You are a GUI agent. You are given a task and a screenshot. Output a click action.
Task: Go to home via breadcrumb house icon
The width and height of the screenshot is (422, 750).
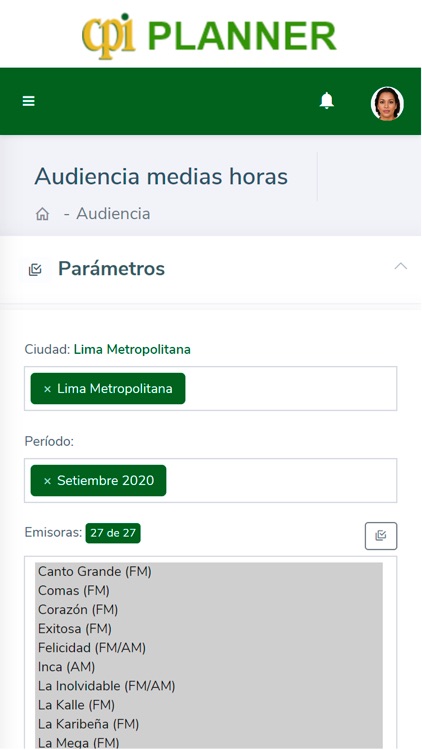coord(43,214)
